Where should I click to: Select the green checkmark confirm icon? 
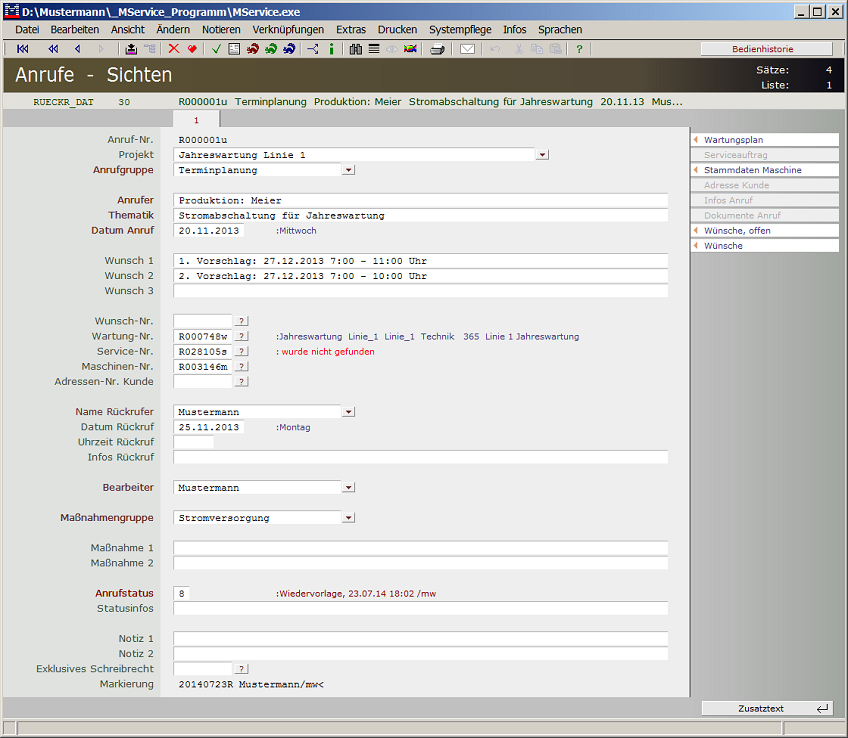(215, 49)
